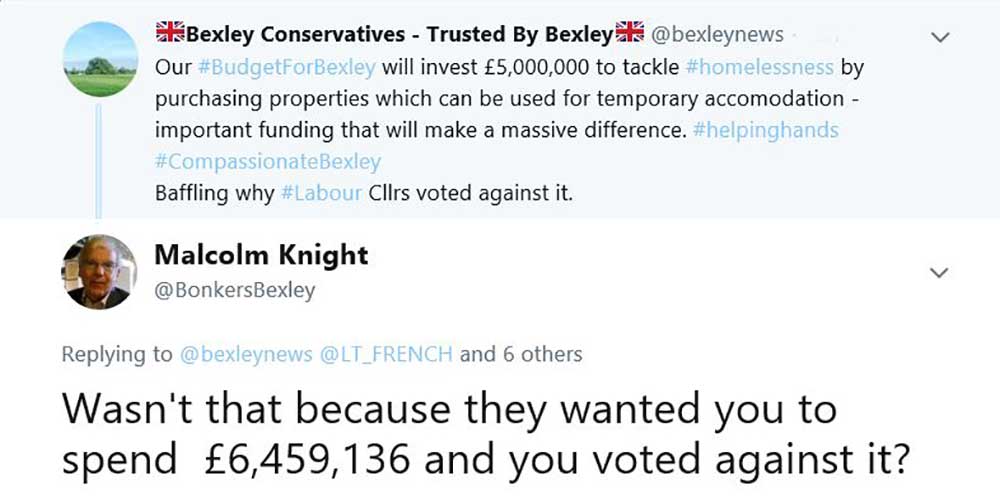Open Malcolm Knight's profile photo

pyautogui.click(x=100, y=272)
